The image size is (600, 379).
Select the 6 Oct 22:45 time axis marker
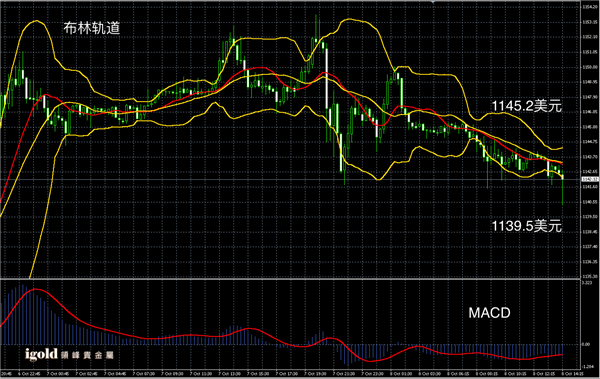pos(29,374)
